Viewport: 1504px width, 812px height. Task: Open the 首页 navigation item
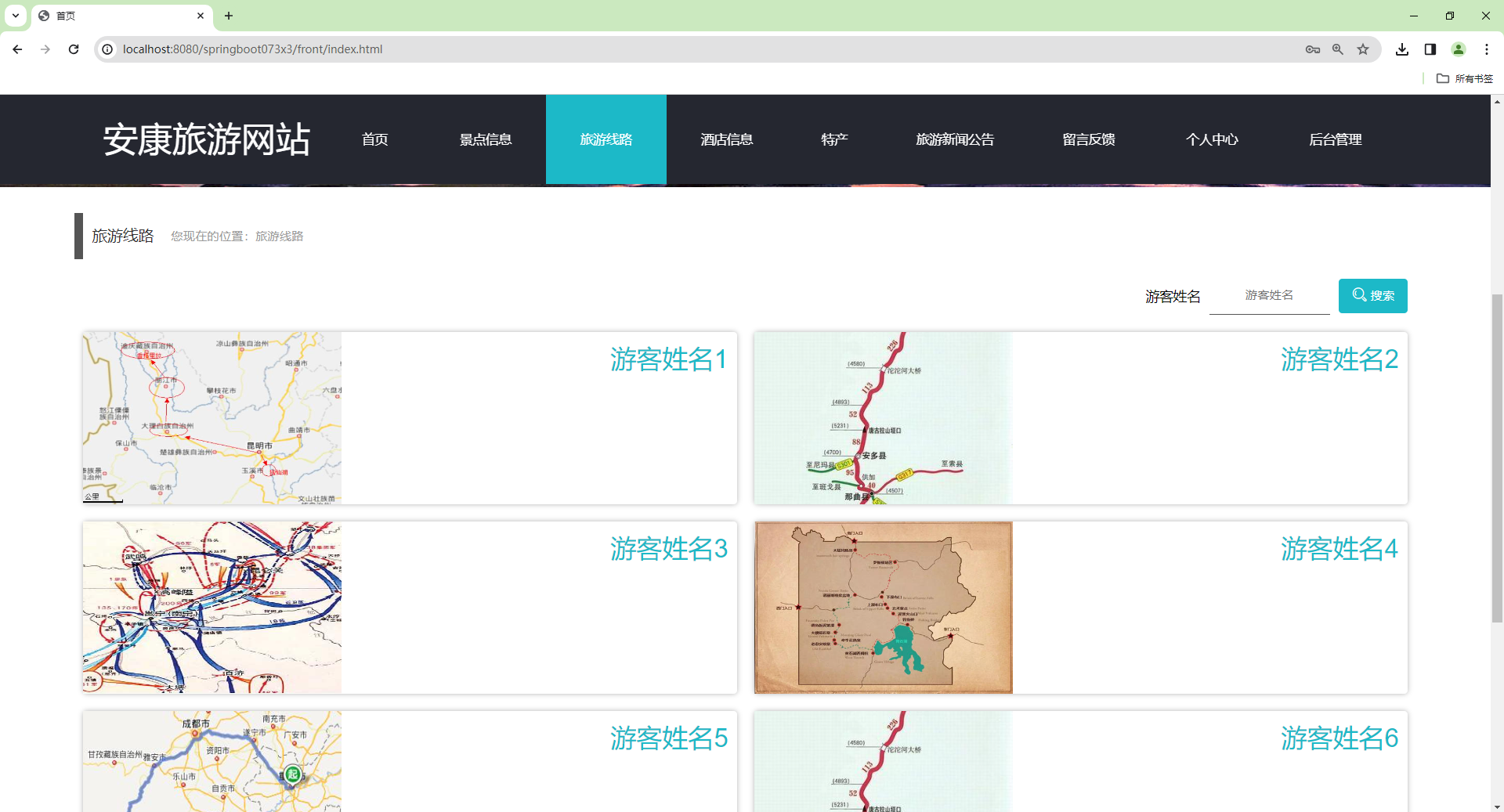375,139
